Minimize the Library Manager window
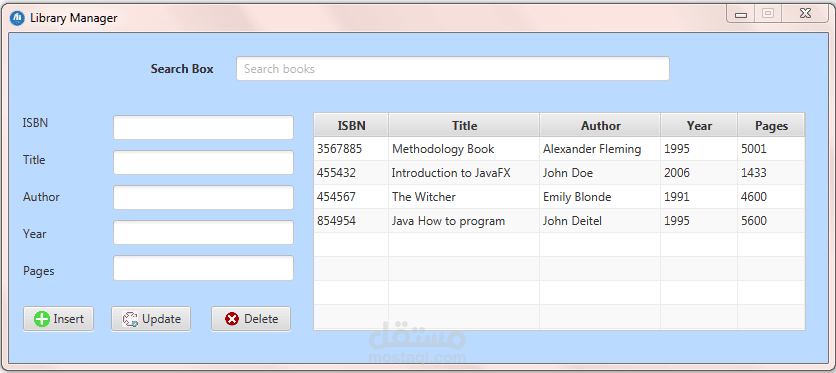The width and height of the screenshot is (836, 373). click(x=741, y=14)
